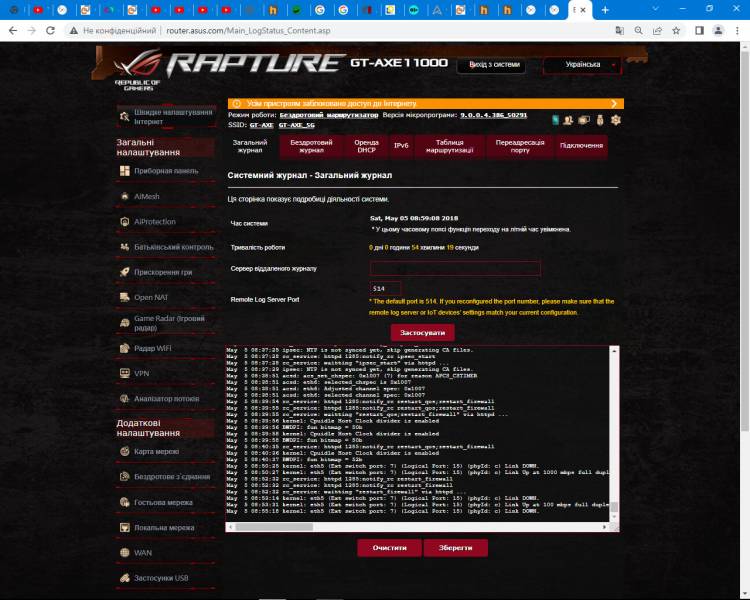
Task: Launch Швидке налаштування Інтернет wizard
Action: [166, 117]
